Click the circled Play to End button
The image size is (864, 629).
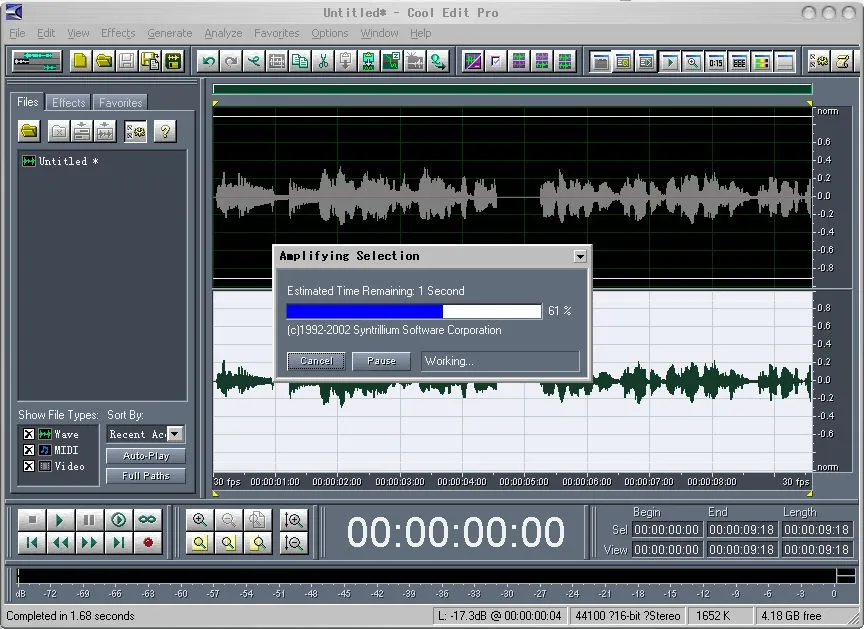(x=118, y=519)
